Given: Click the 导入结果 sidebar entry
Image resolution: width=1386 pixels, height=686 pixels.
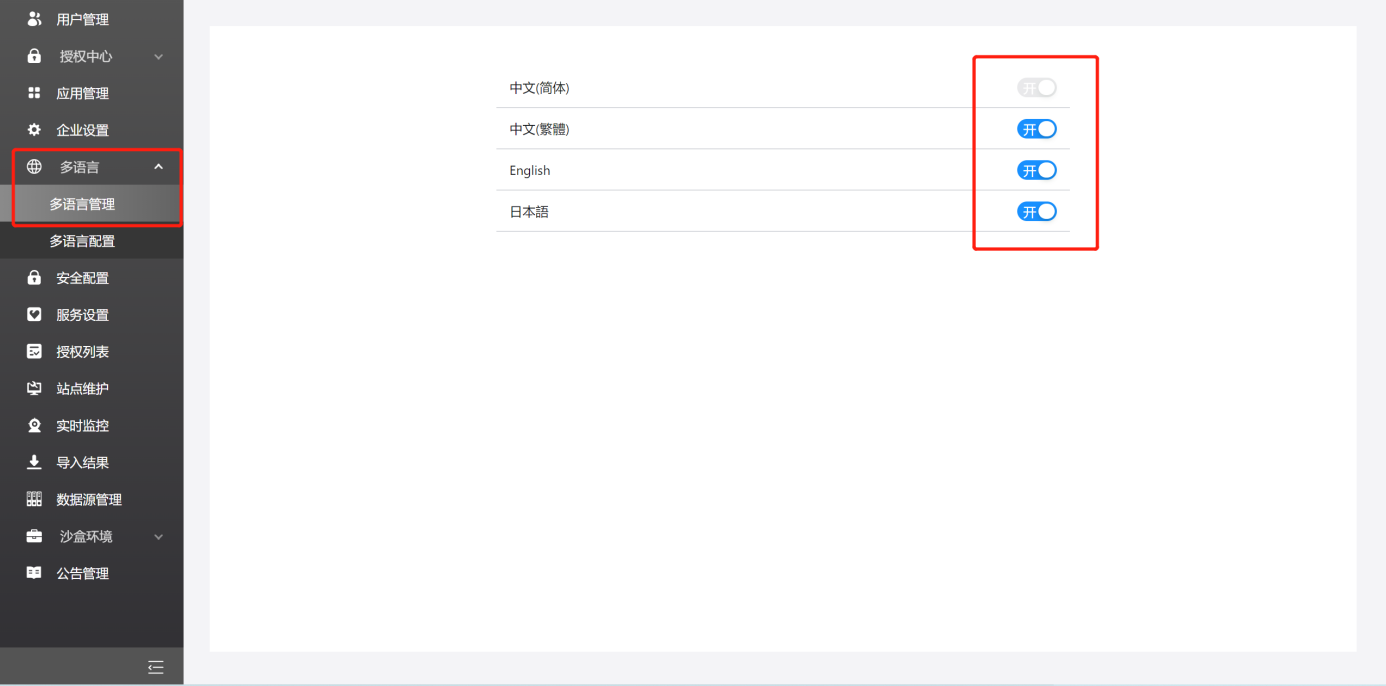Looking at the screenshot, I should [84, 462].
